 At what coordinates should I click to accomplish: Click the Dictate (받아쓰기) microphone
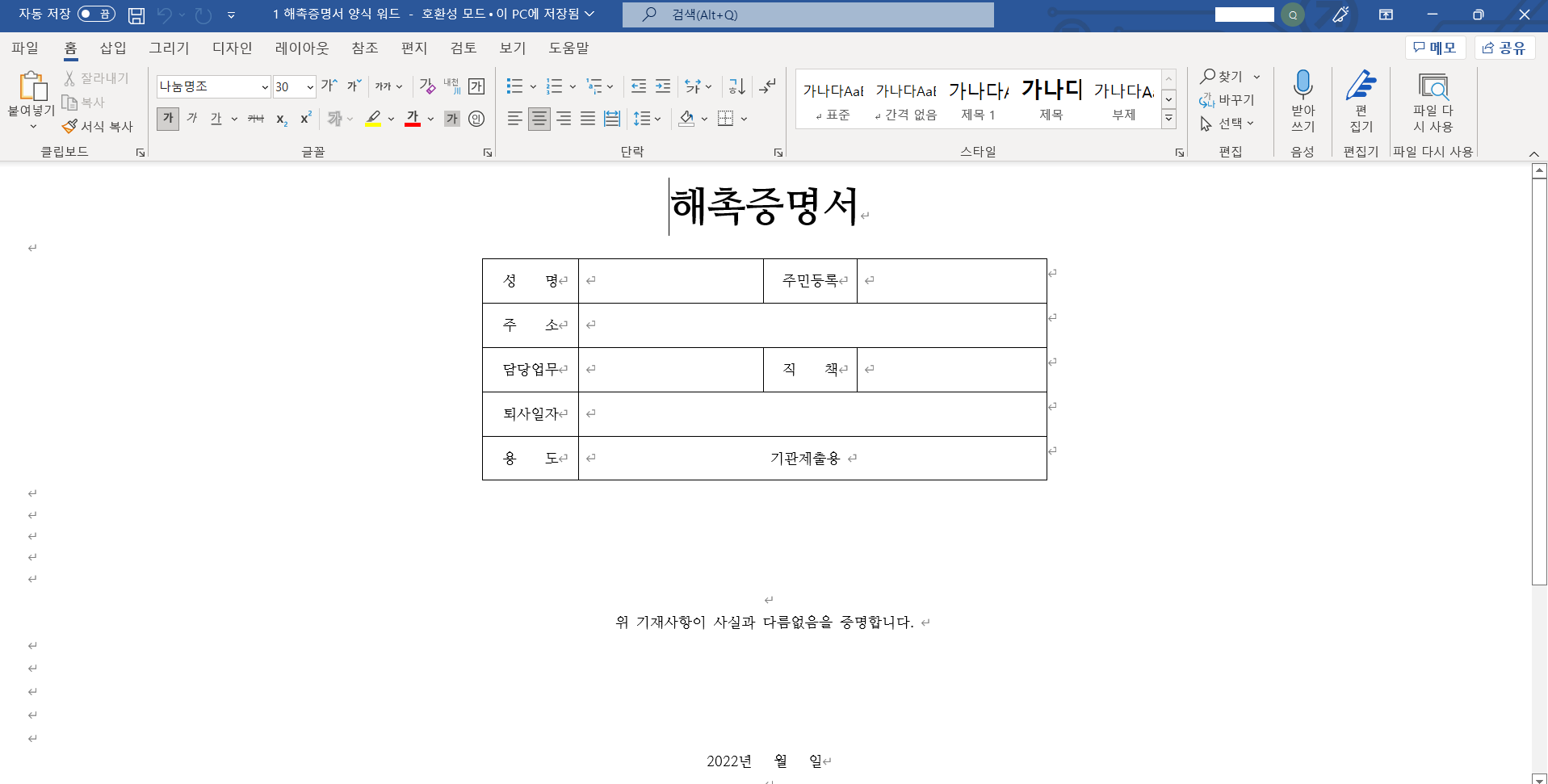click(1303, 101)
